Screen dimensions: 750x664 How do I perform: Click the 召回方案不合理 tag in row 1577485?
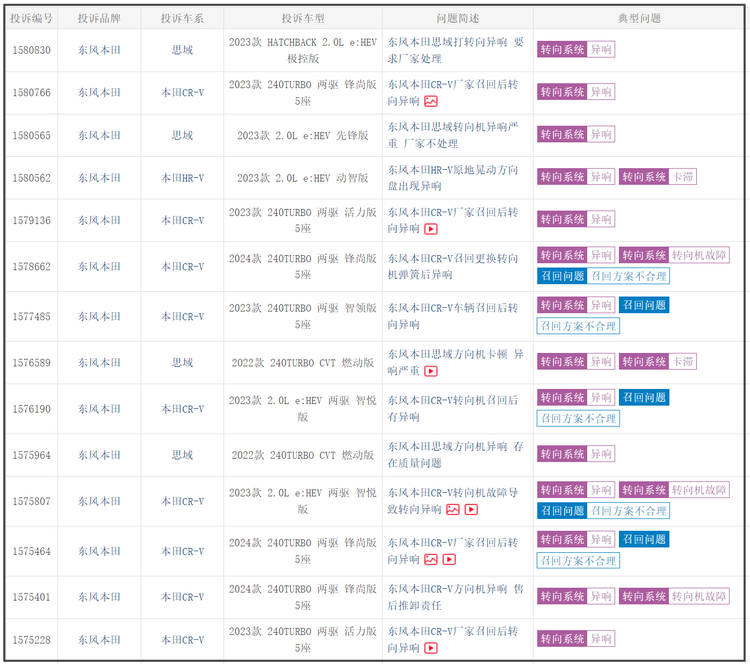click(578, 326)
